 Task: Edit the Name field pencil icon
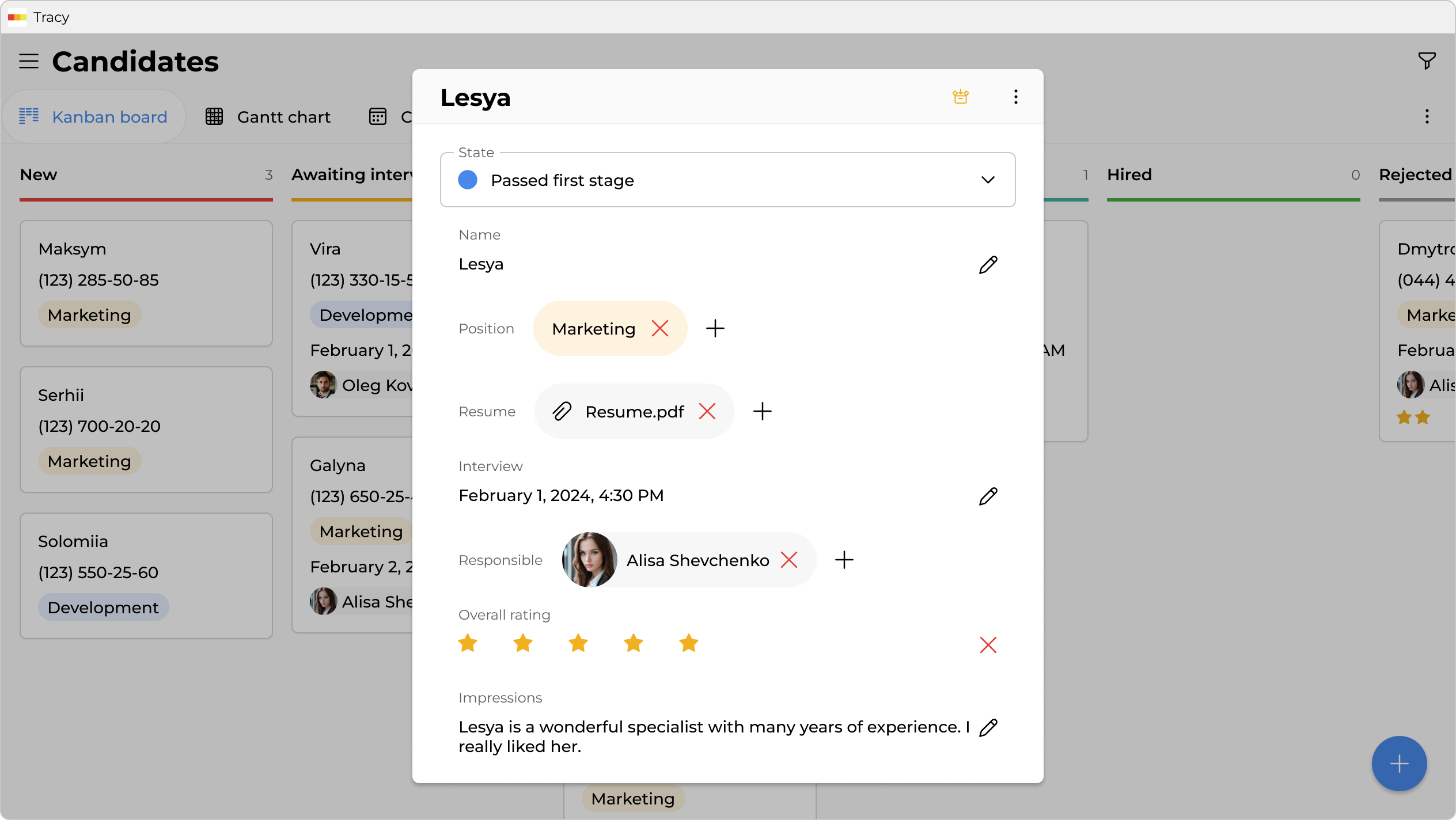click(x=988, y=265)
